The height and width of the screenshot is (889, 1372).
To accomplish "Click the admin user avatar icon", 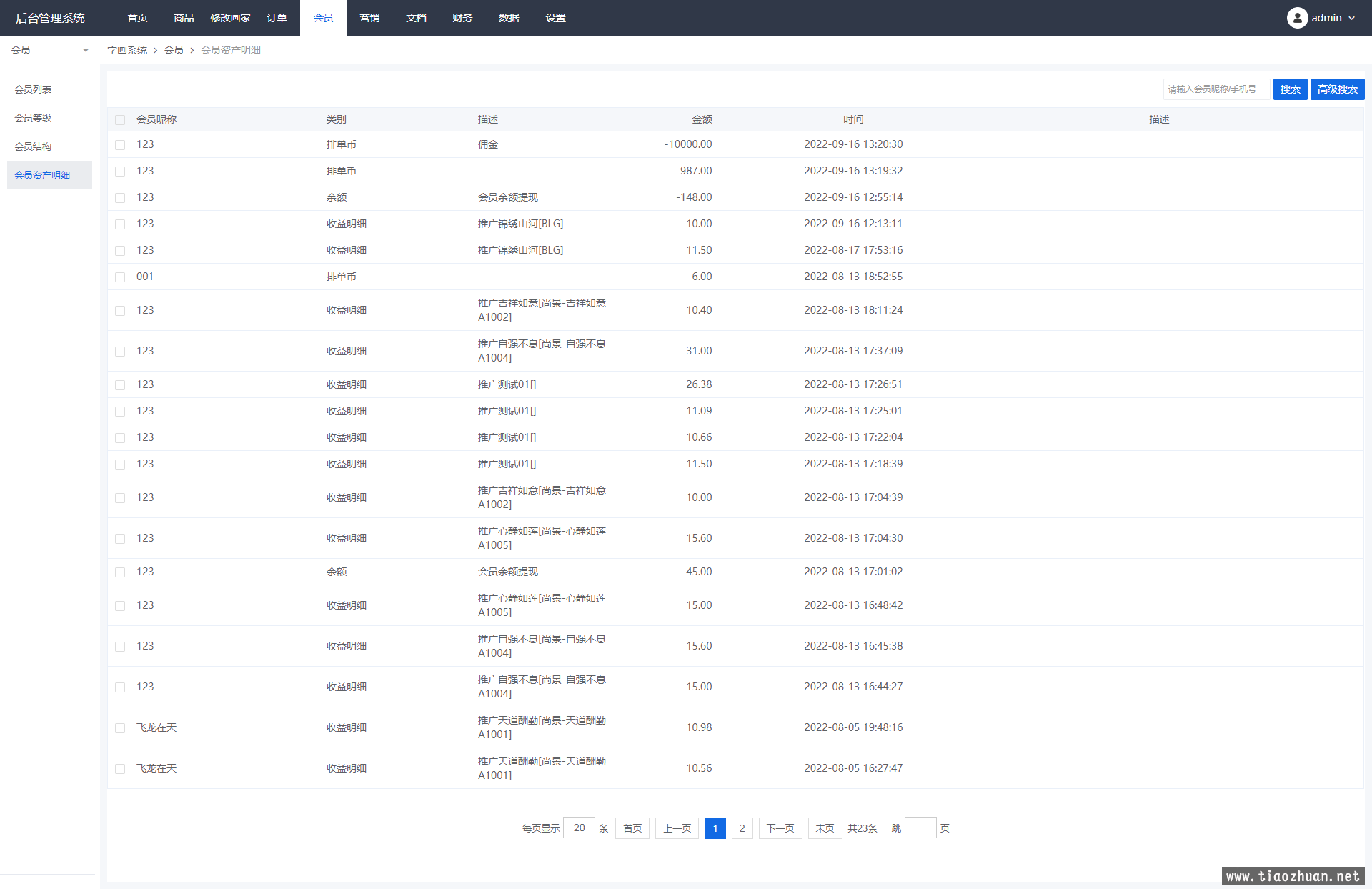I will pyautogui.click(x=1297, y=18).
